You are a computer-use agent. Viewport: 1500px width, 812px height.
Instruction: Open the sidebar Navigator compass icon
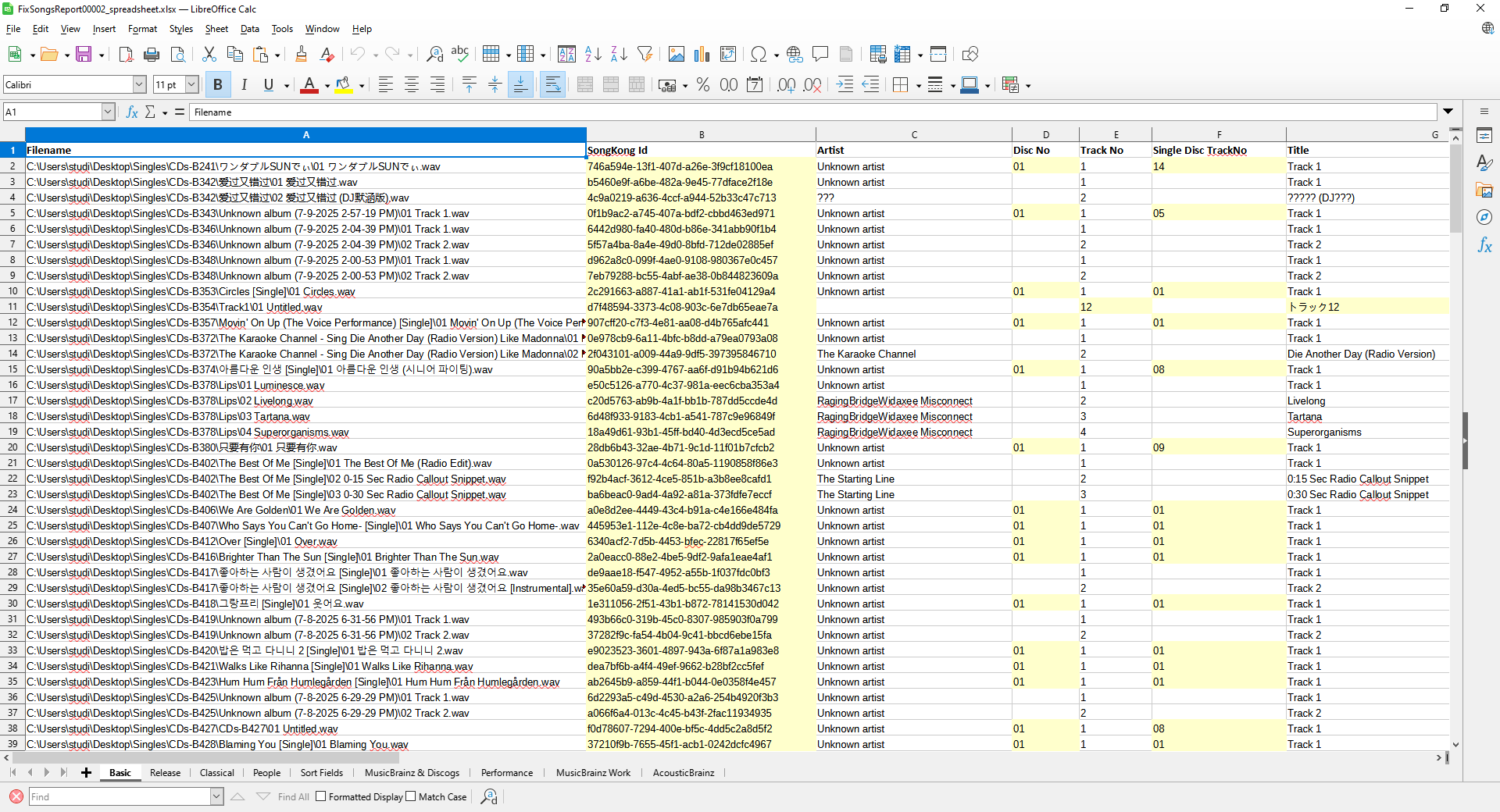point(1484,217)
